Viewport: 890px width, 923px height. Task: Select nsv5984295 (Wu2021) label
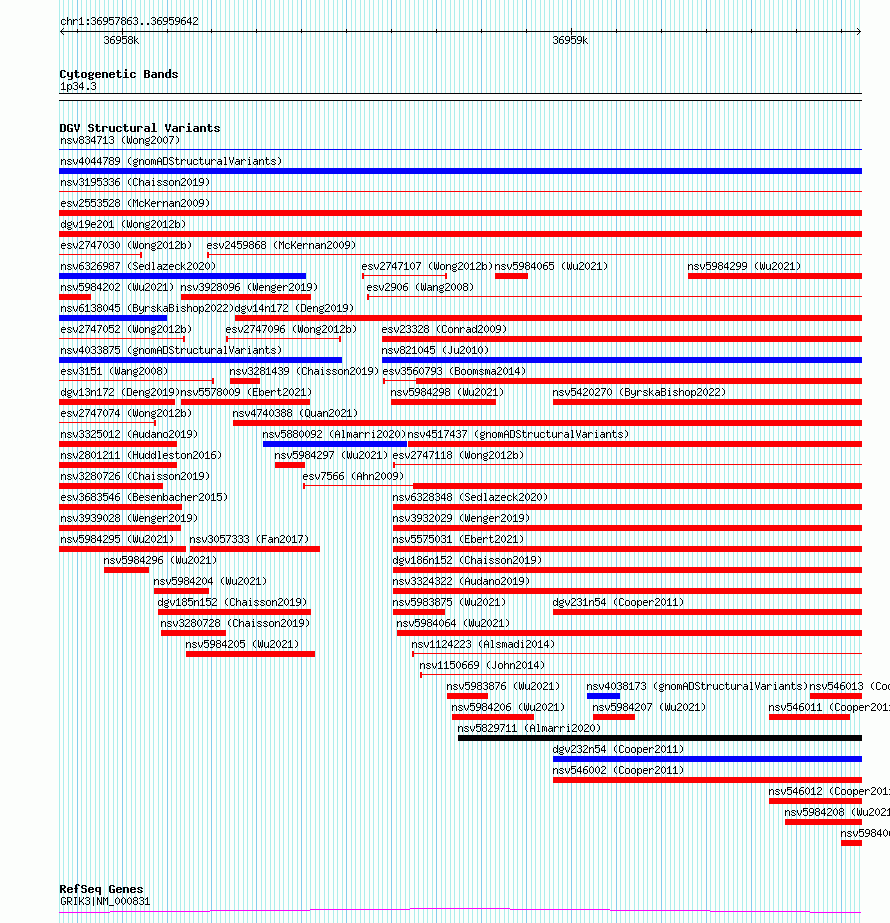click(117, 539)
